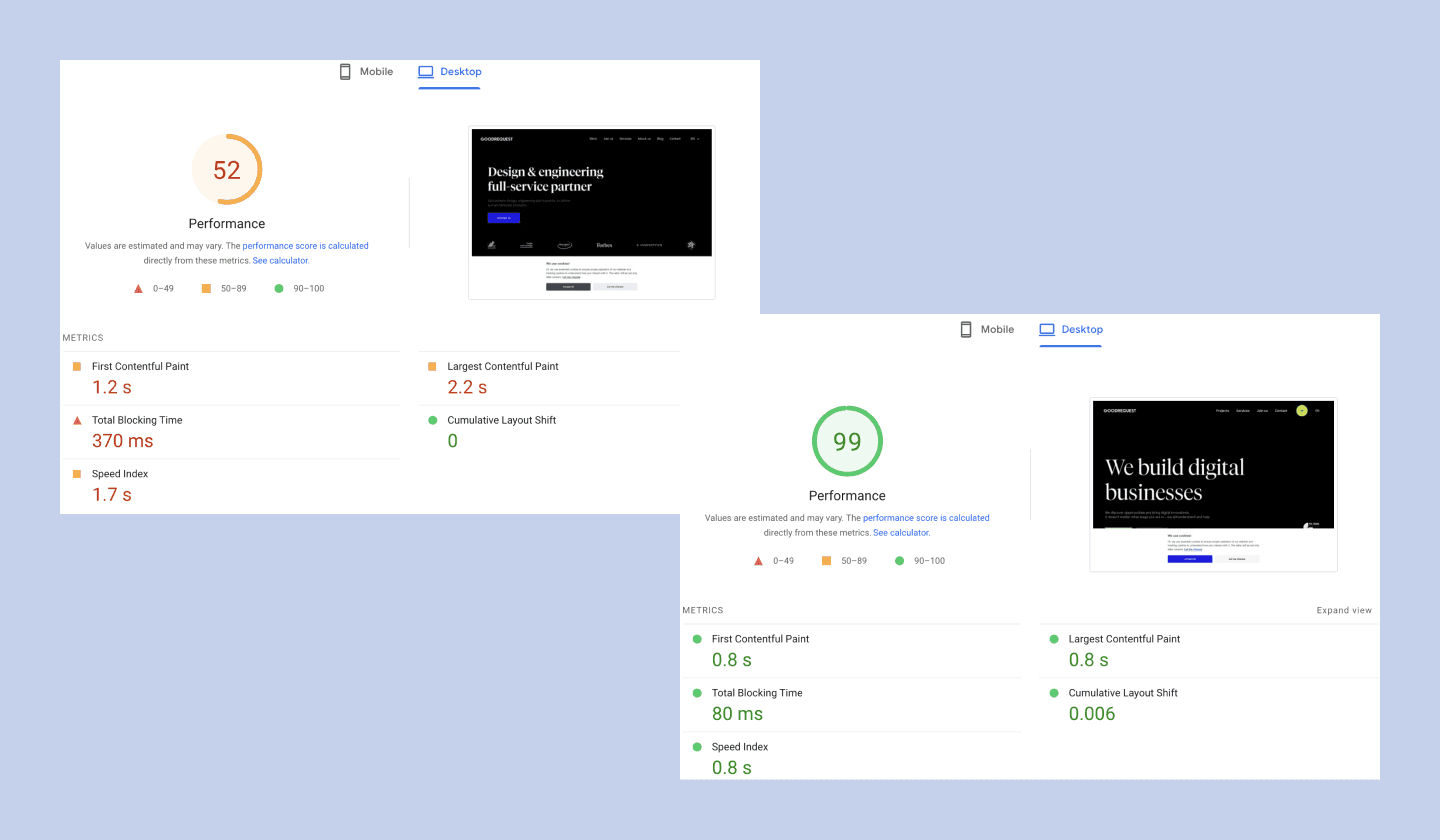The width and height of the screenshot is (1440, 840).
Task: Click the green circle beside Cumulative Layout Shift 0.006
Action: pyautogui.click(x=1053, y=693)
